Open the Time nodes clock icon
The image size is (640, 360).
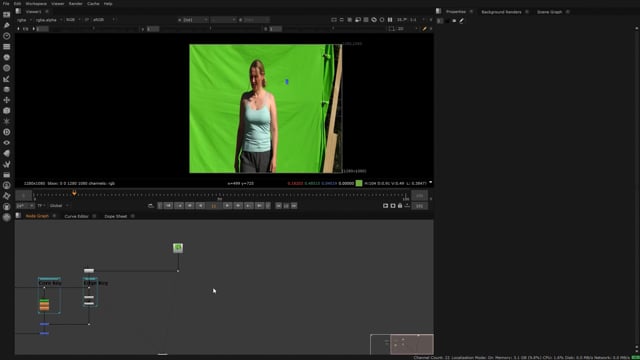click(x=7, y=36)
